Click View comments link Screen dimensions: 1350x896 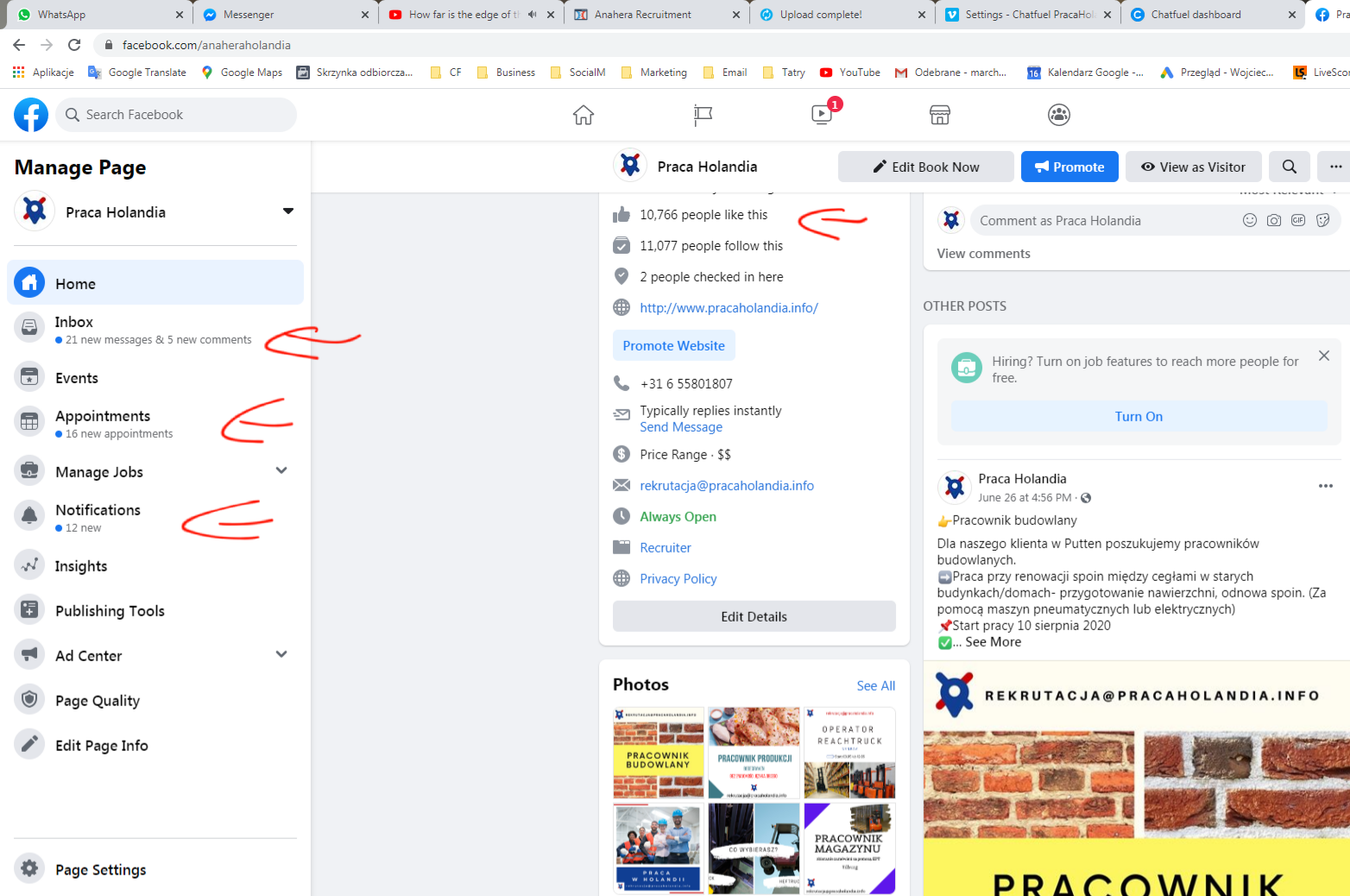point(983,253)
